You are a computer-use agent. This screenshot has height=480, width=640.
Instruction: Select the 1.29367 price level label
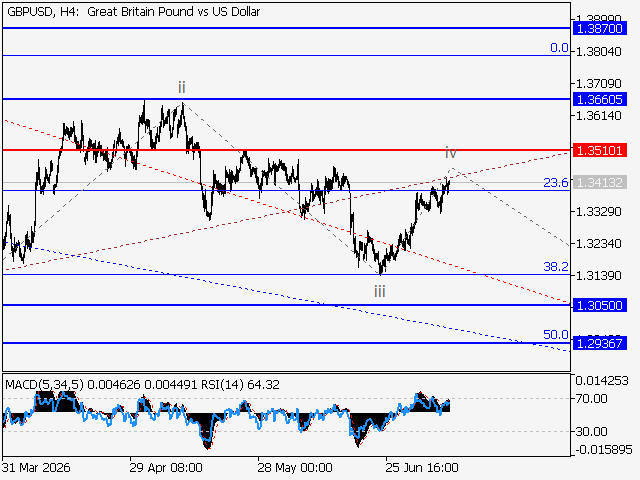tap(599, 343)
